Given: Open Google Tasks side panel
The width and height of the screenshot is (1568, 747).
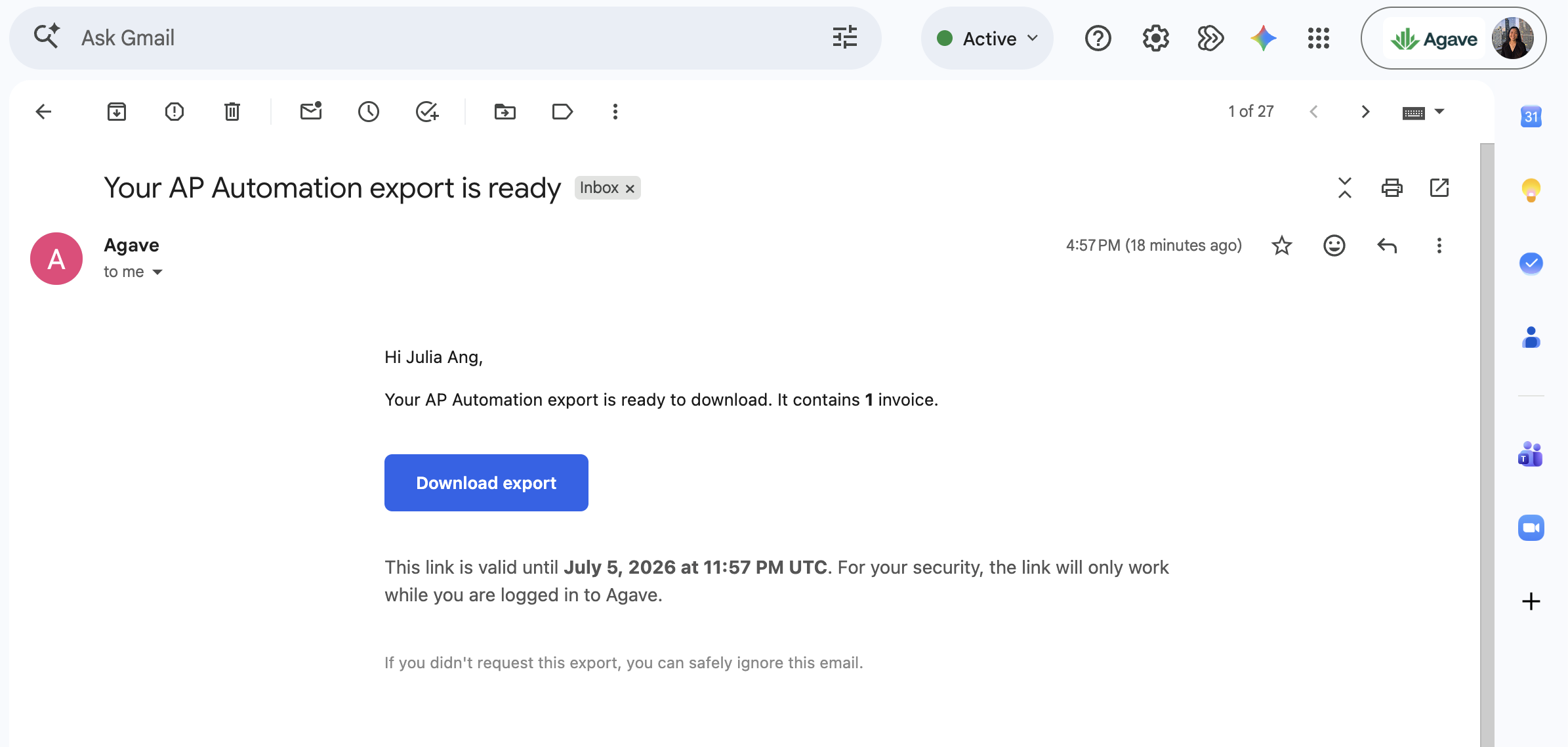Looking at the screenshot, I should point(1531,263).
